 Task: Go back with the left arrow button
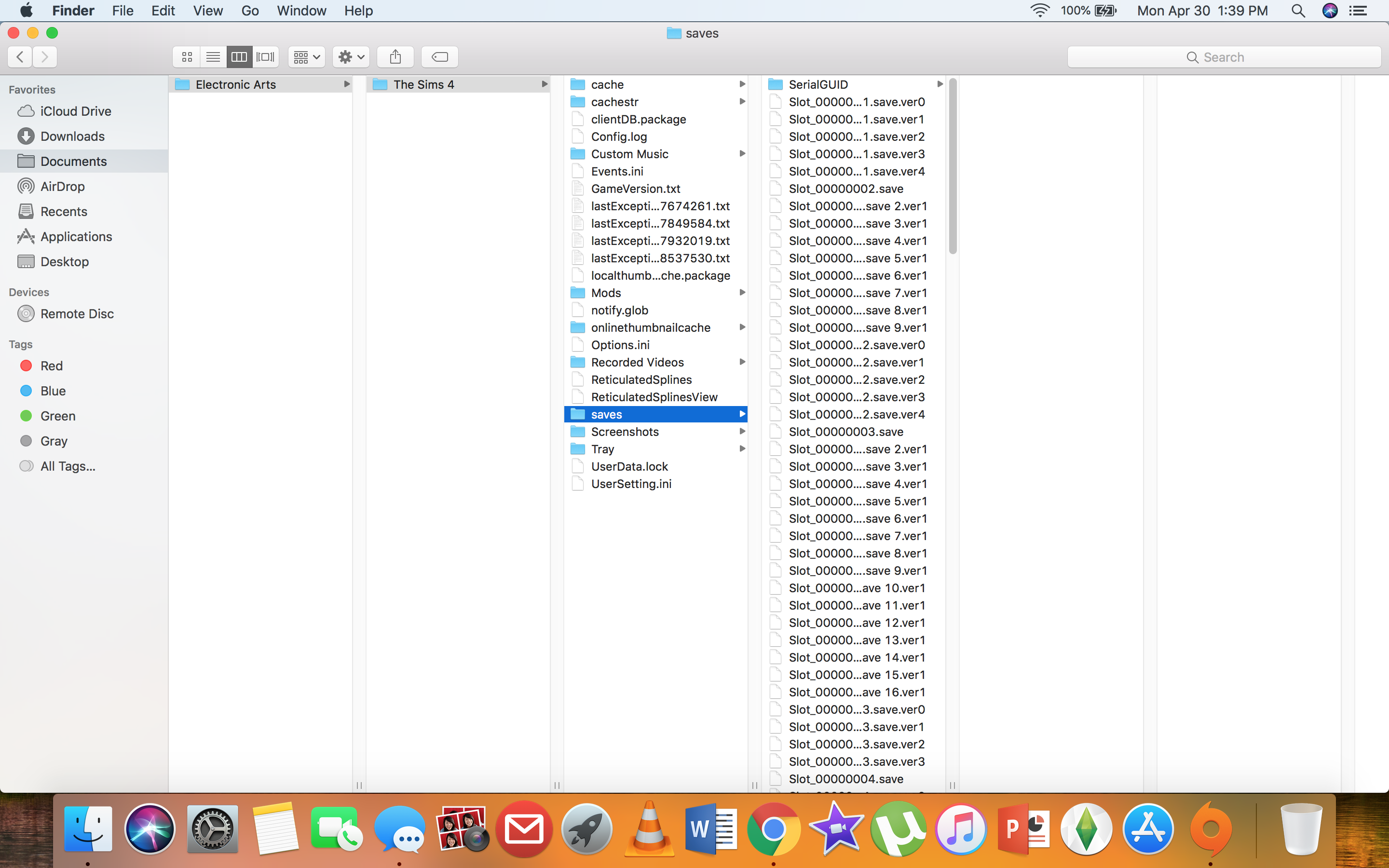tap(20, 57)
